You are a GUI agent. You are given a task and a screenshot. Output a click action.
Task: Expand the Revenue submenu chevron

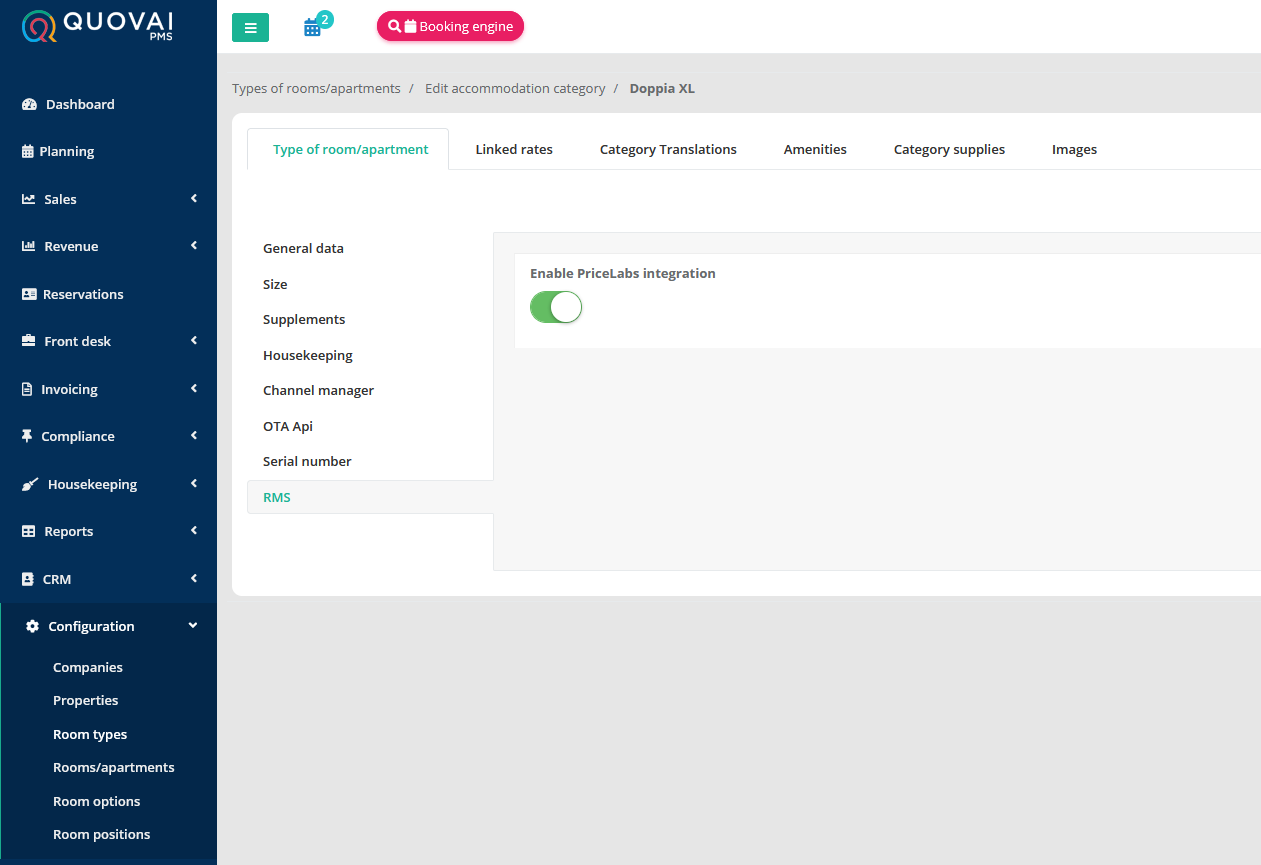(194, 246)
